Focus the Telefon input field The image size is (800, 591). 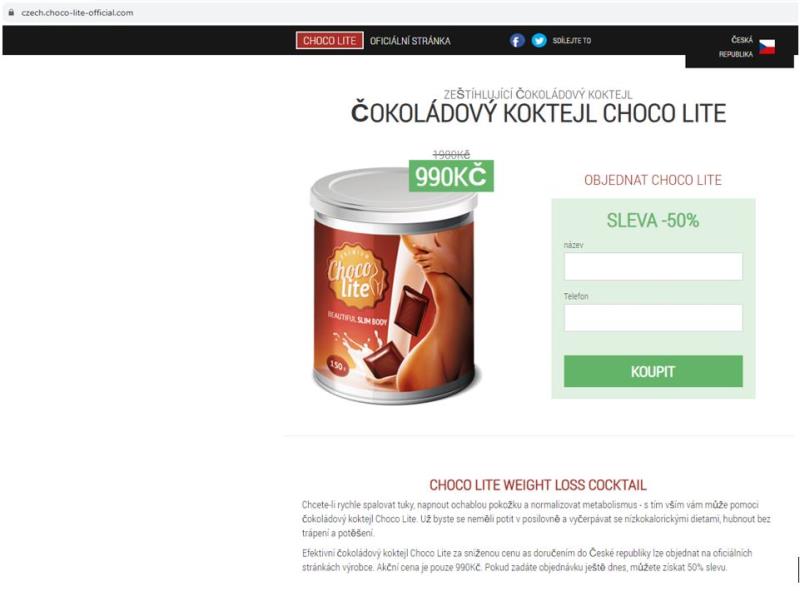tap(653, 317)
